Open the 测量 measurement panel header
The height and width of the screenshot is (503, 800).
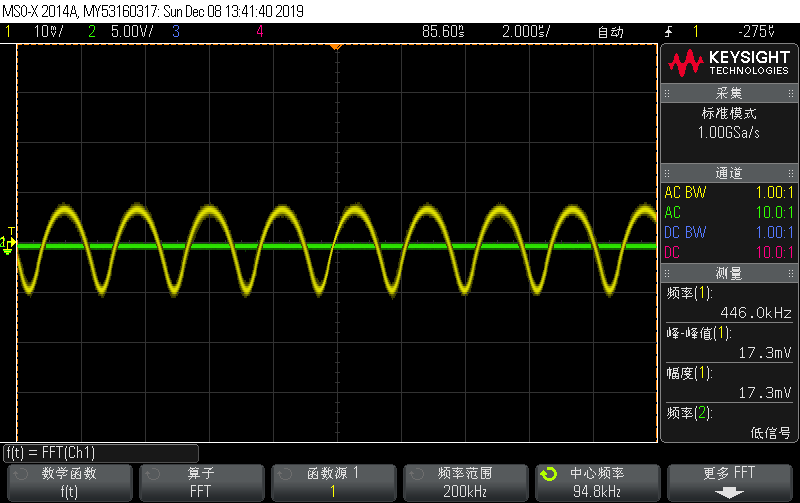[x=729, y=273]
